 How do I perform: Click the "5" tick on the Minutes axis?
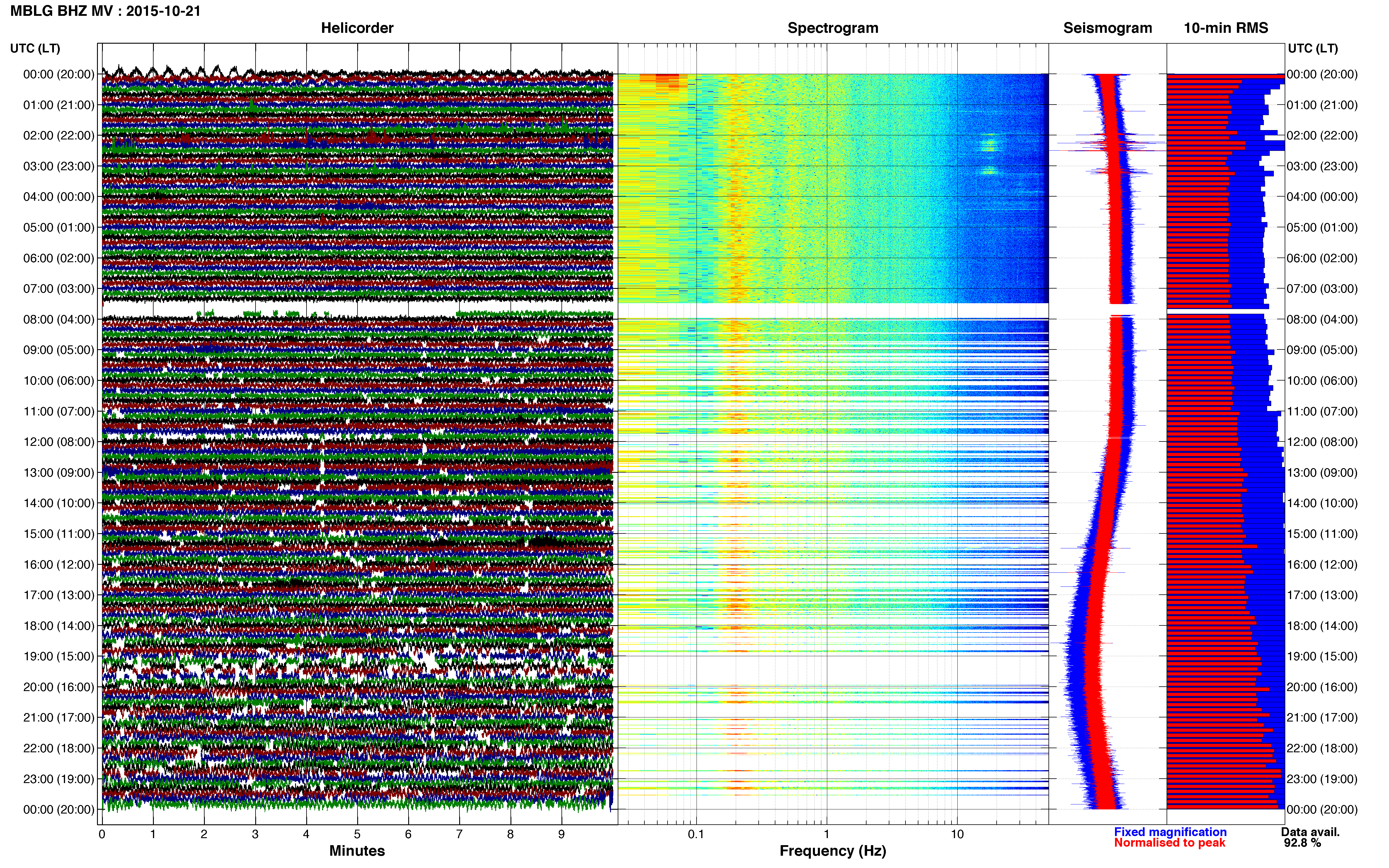[x=357, y=835]
